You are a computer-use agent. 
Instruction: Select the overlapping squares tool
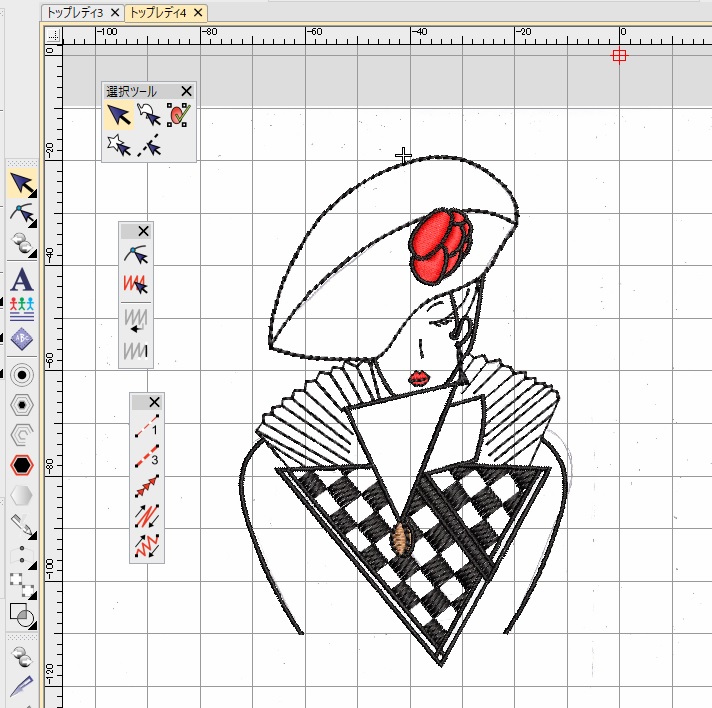click(x=22, y=585)
